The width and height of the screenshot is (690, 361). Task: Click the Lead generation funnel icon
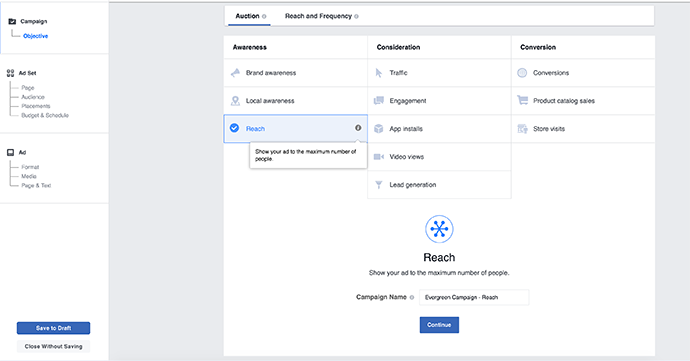[x=378, y=185]
